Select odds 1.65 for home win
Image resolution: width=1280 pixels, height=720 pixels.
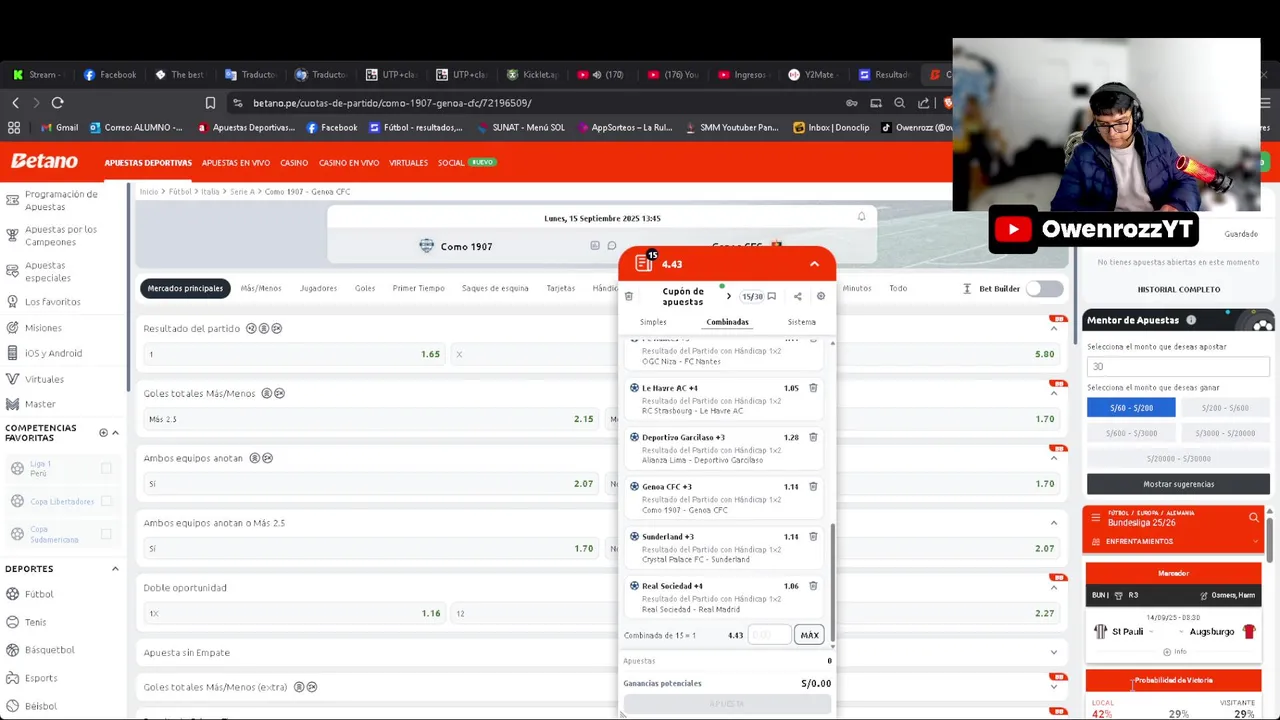click(292, 354)
